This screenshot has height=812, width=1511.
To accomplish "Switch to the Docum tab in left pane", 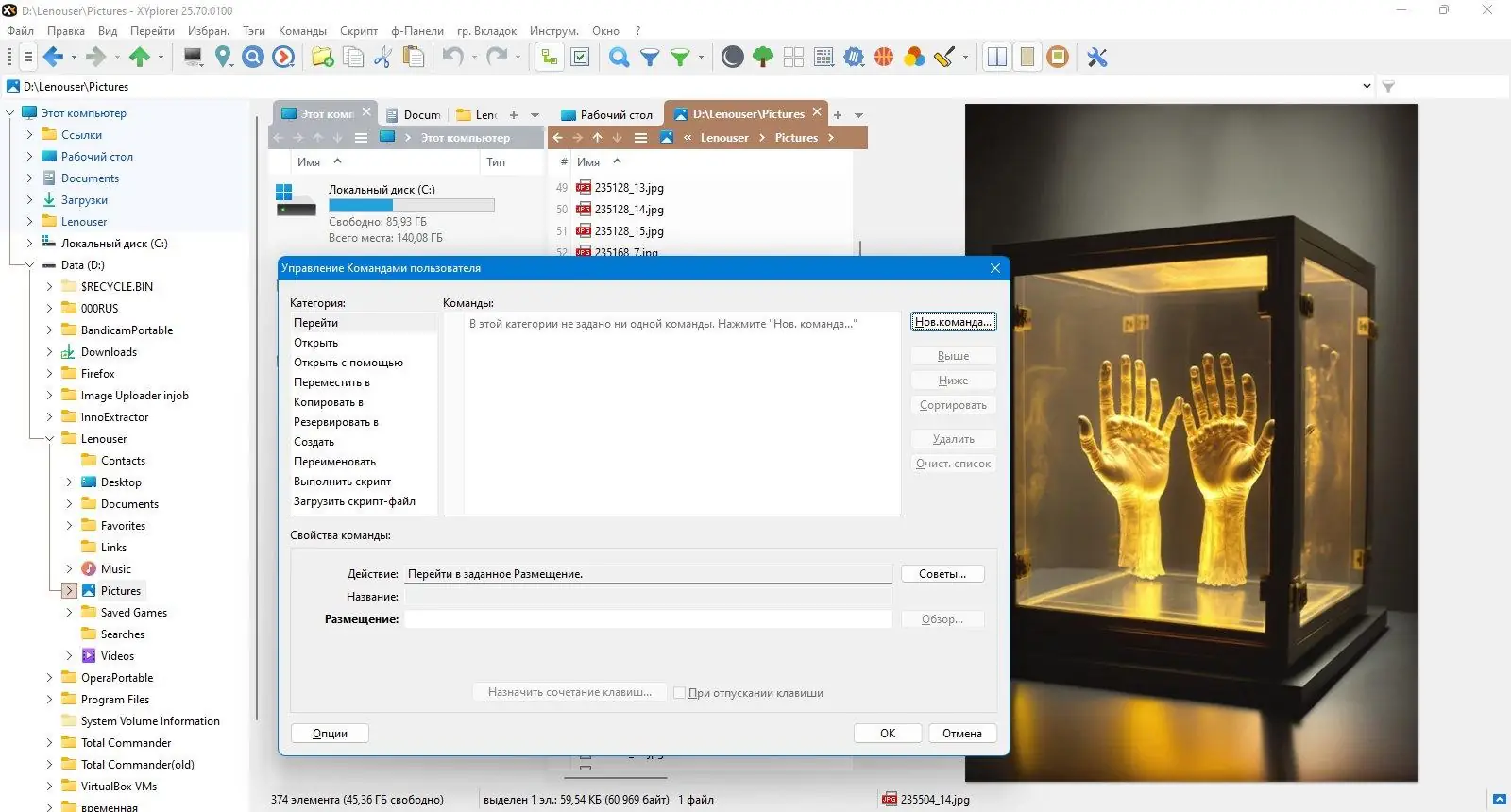I will 414,115.
